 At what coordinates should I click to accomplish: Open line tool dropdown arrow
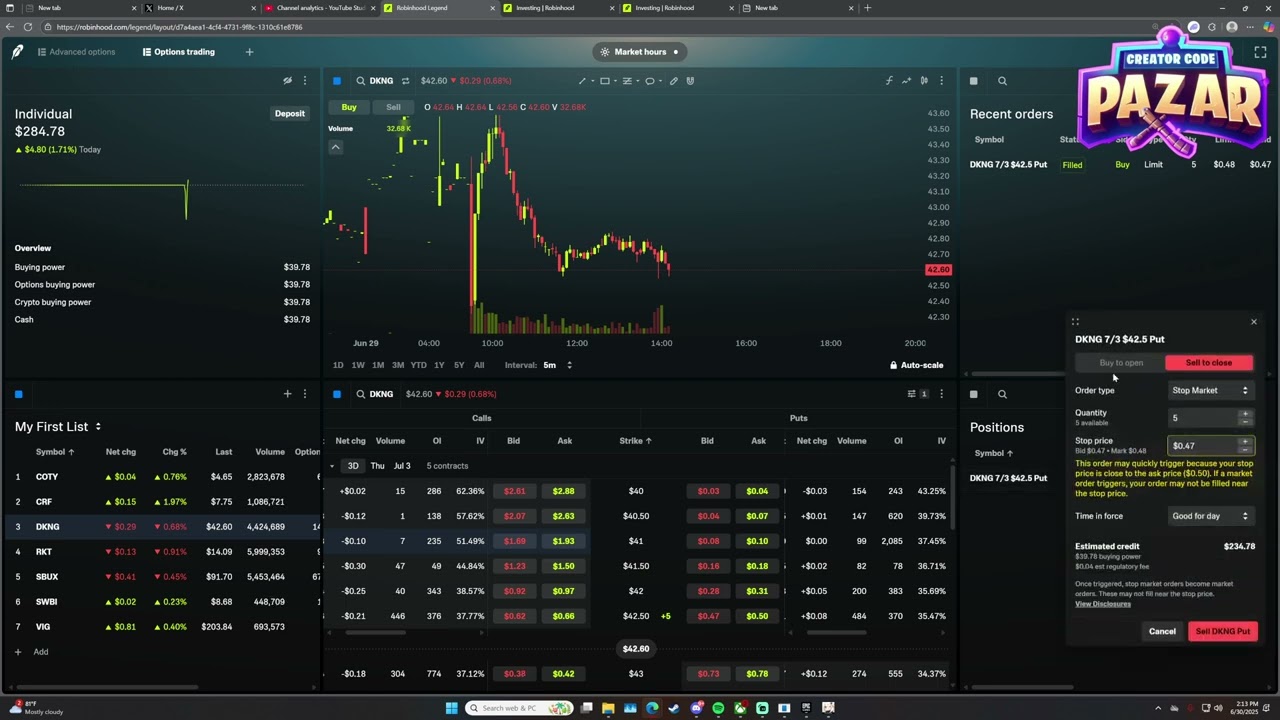coord(593,81)
